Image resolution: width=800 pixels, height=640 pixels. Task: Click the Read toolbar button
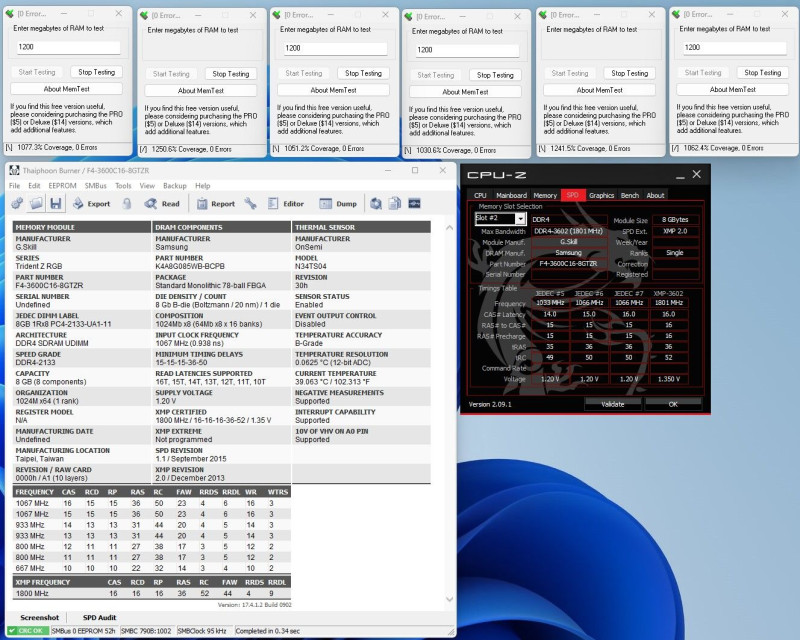[162, 204]
